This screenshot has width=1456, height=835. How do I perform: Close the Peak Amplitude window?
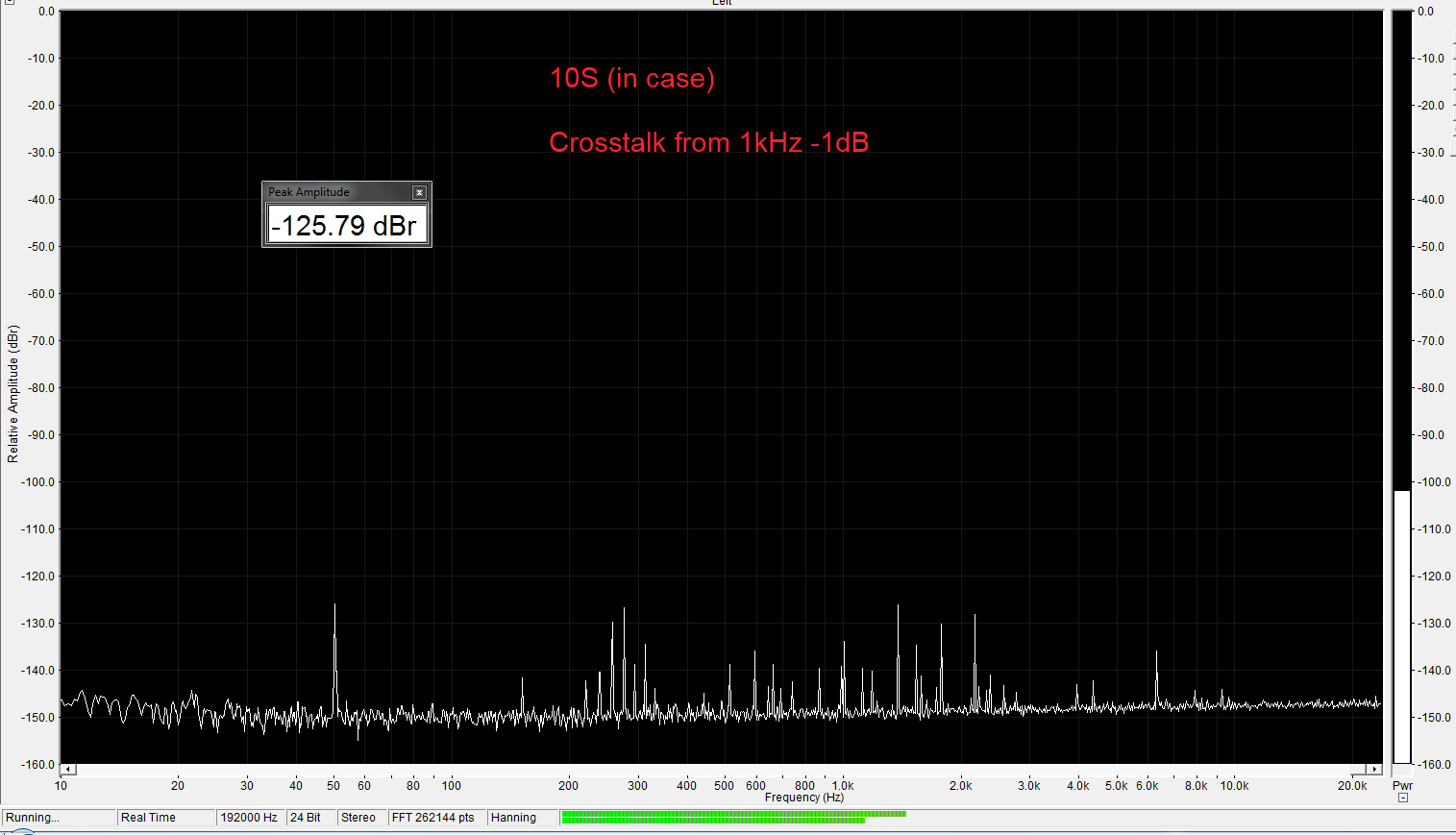pyautogui.click(x=419, y=192)
